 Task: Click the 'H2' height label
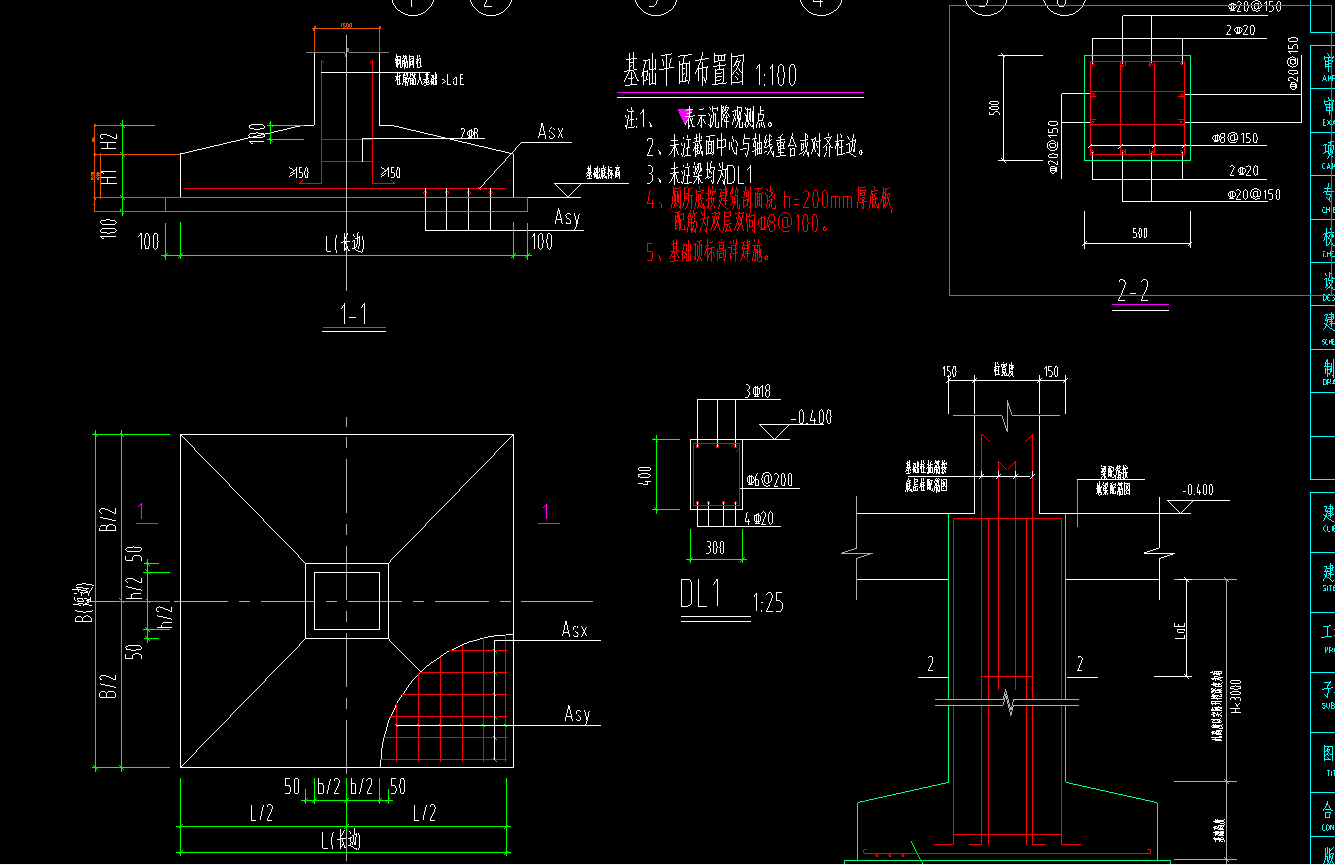point(109,140)
